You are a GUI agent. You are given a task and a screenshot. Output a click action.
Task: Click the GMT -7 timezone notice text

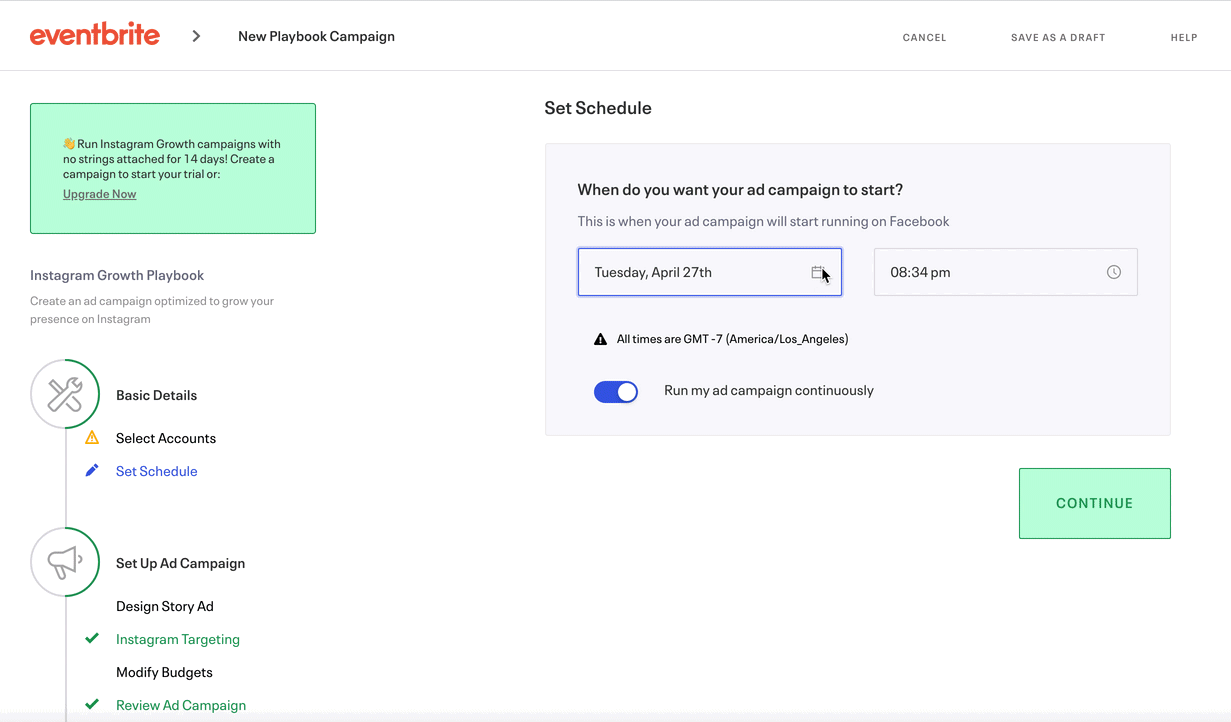(732, 339)
